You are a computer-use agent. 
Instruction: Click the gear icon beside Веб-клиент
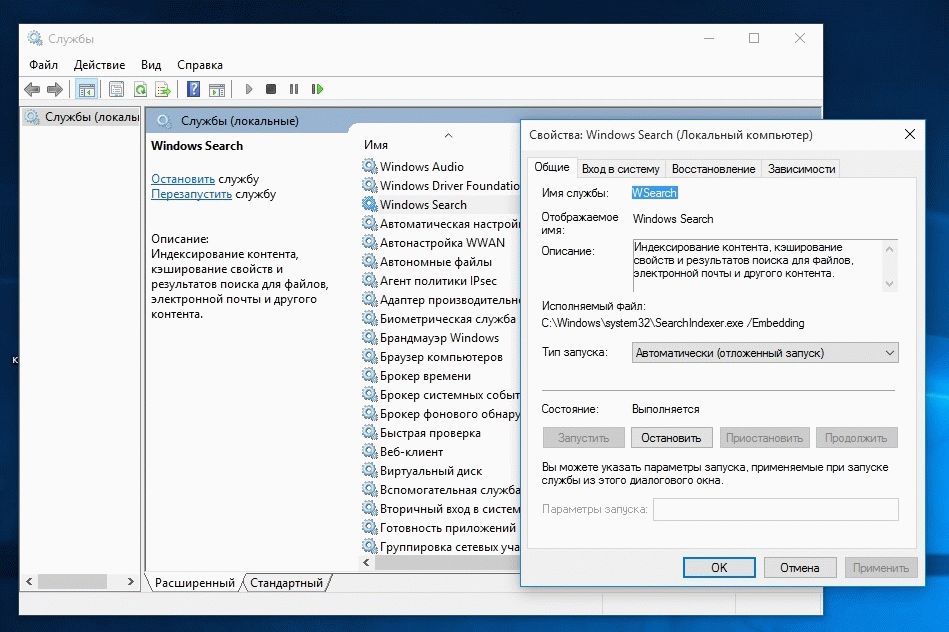click(369, 451)
